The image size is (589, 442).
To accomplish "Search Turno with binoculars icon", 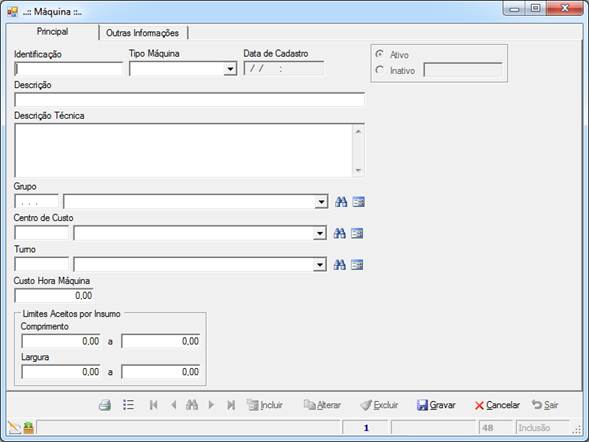I will (340, 265).
